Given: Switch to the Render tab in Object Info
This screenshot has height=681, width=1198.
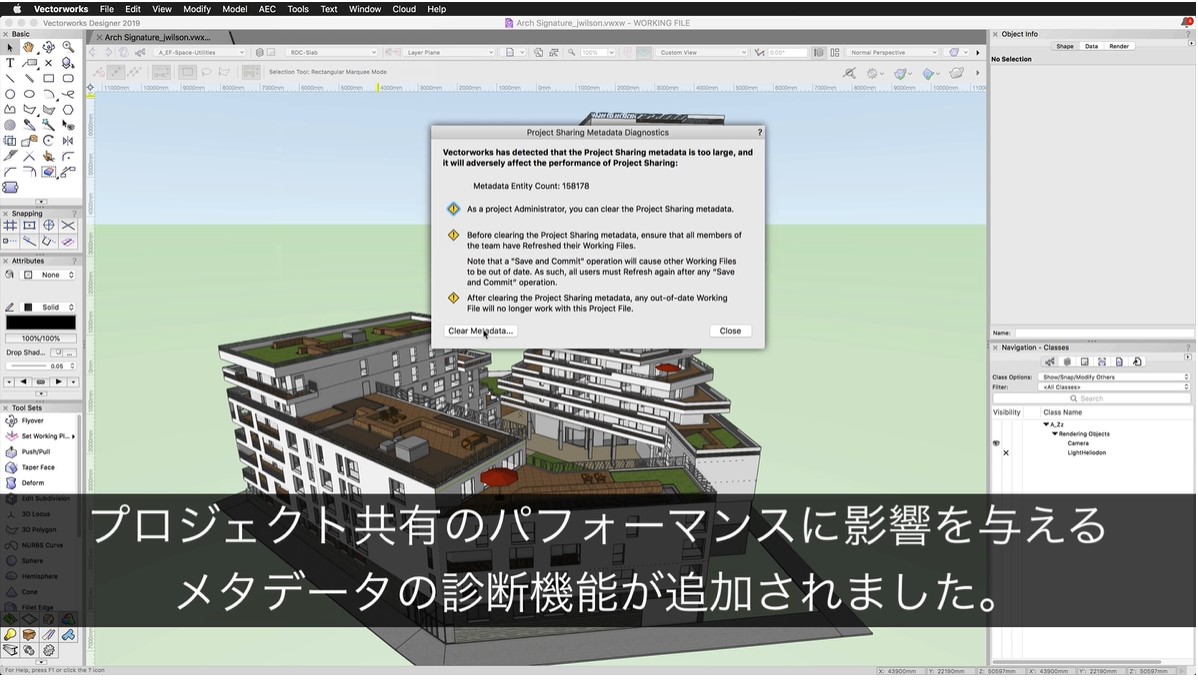Looking at the screenshot, I should (1119, 47).
